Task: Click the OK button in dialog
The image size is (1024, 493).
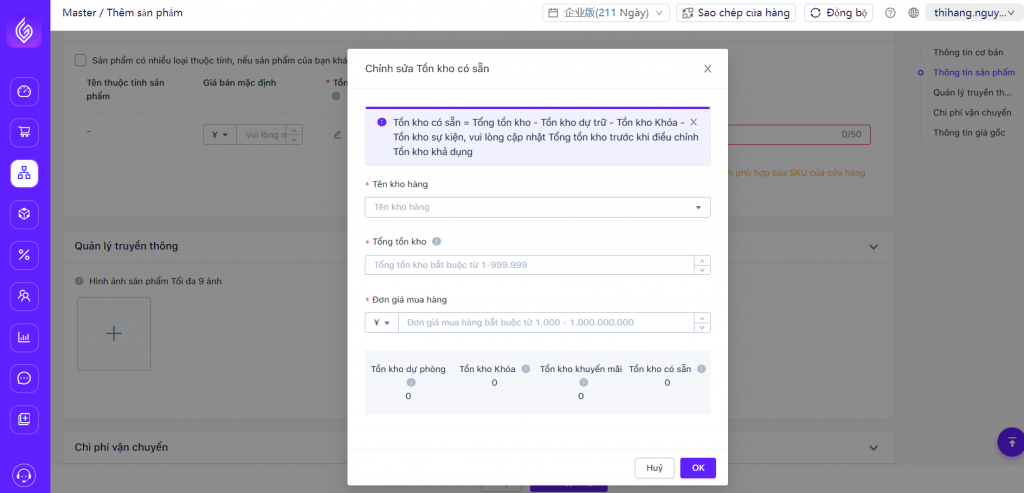Action: point(698,468)
